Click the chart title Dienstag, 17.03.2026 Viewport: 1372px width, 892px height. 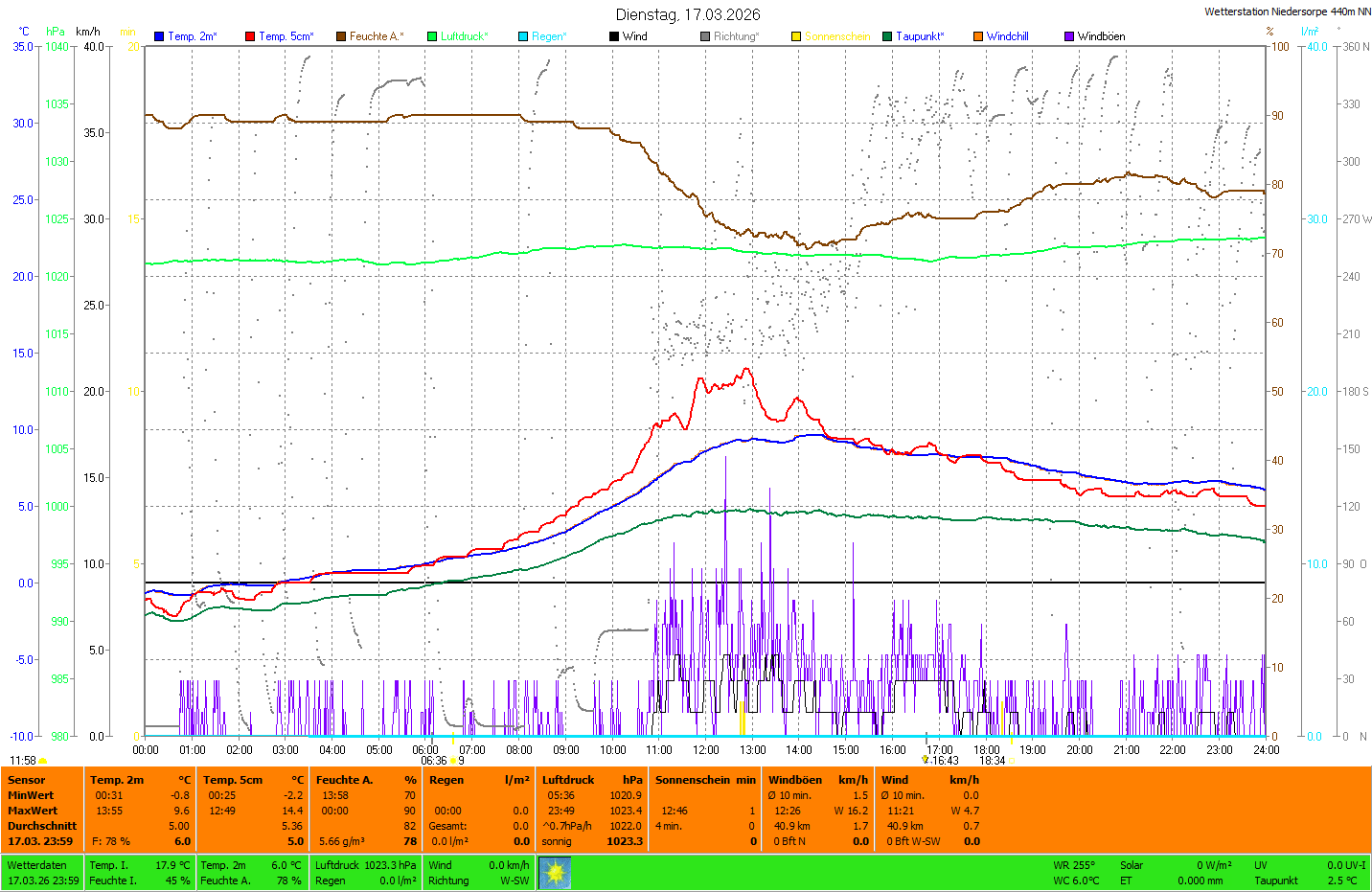[688, 14]
